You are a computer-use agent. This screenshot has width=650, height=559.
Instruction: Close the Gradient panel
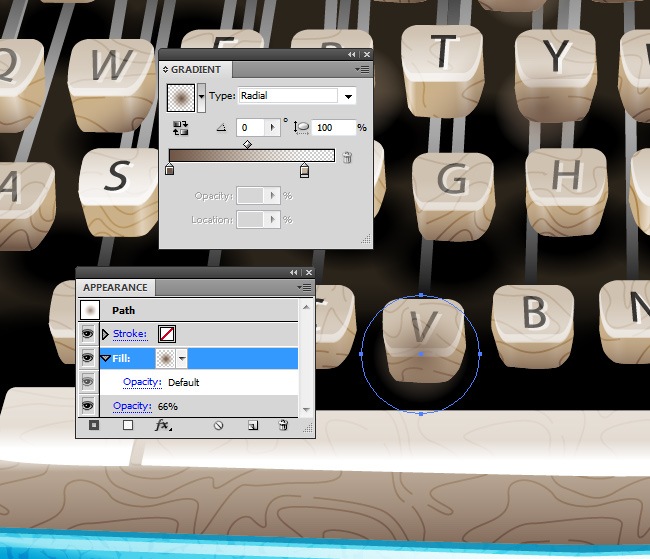coord(367,54)
